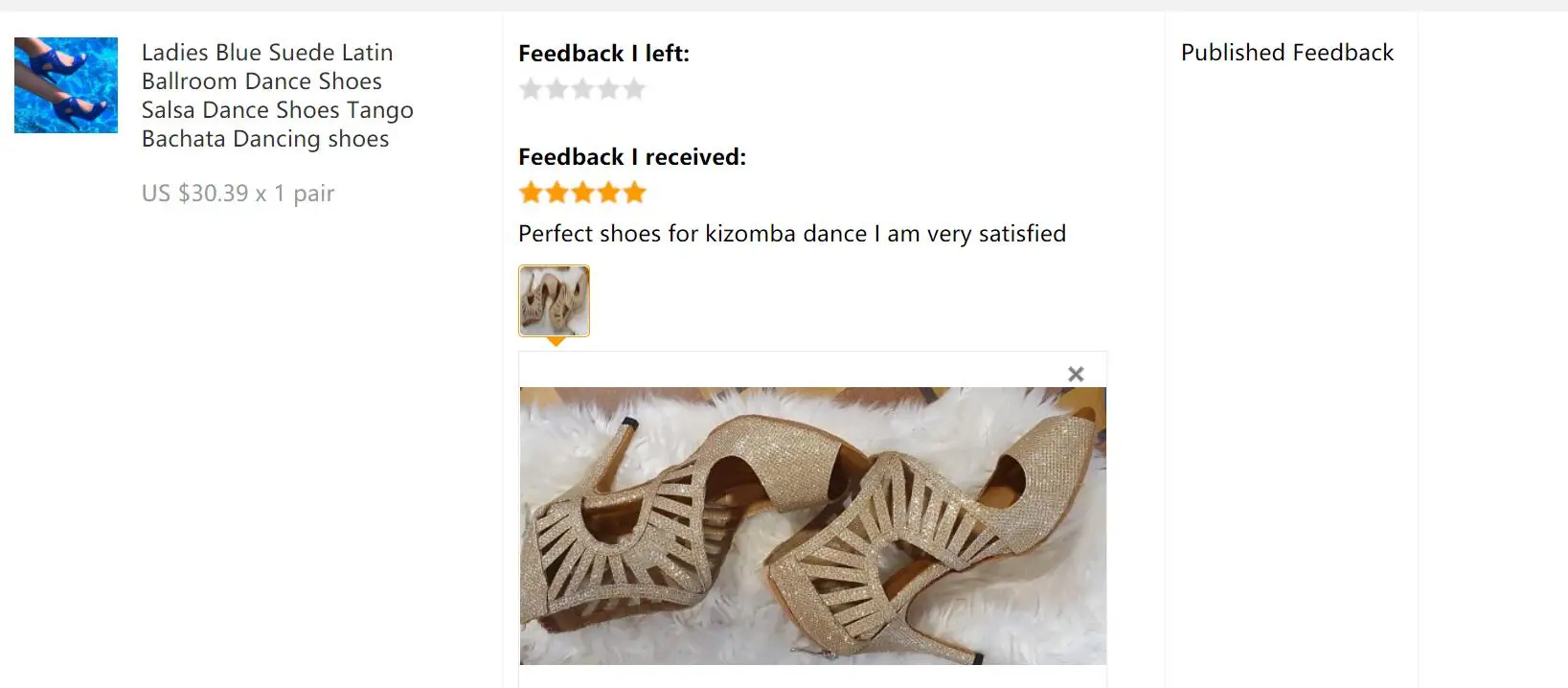Screen dimensions: 1568x688
Task: Click the first orange star in received feedback
Action: 531,193
